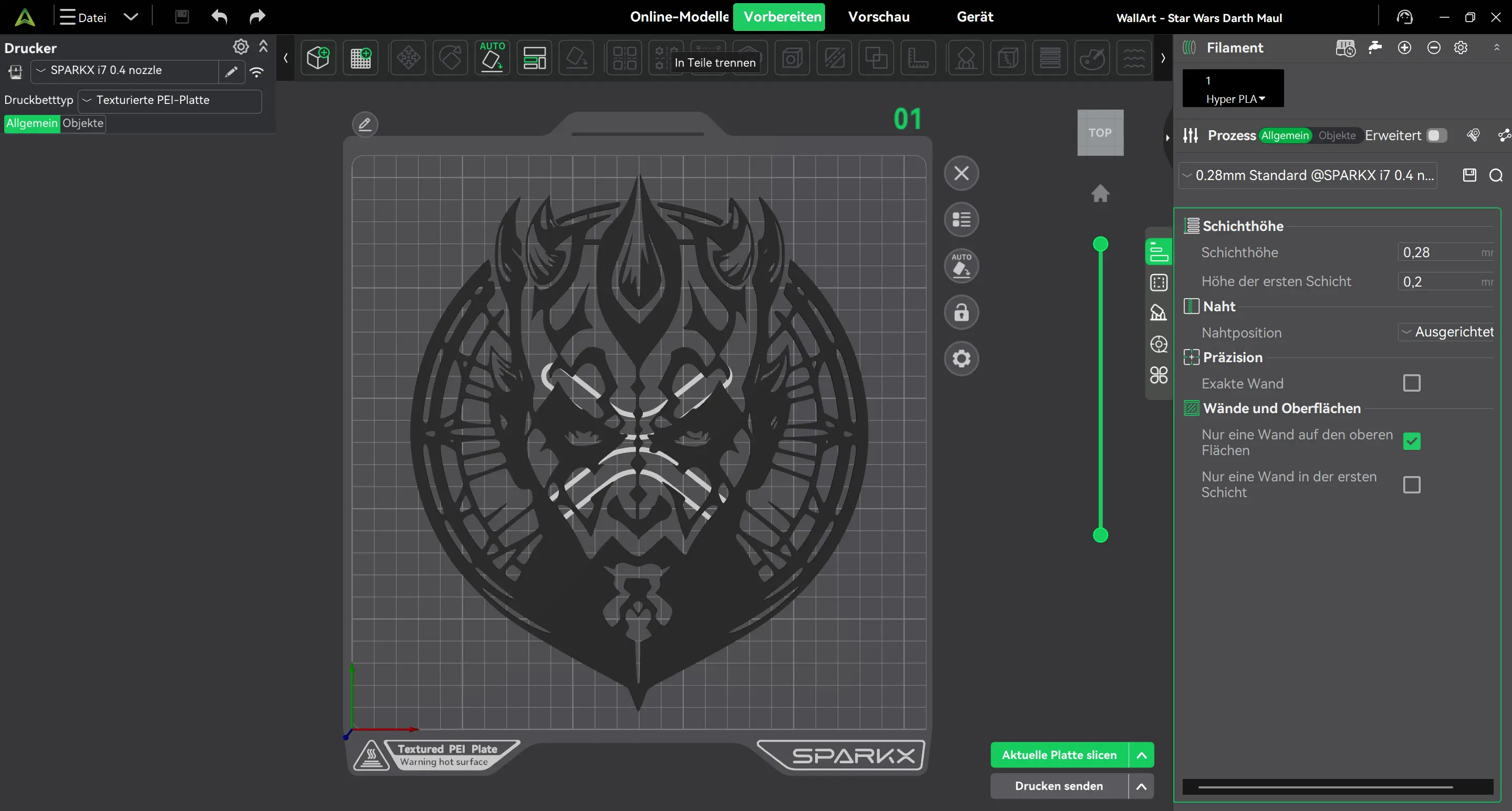The width and height of the screenshot is (1512, 811).
Task: Click the filament sync icon
Action: coord(1346,48)
